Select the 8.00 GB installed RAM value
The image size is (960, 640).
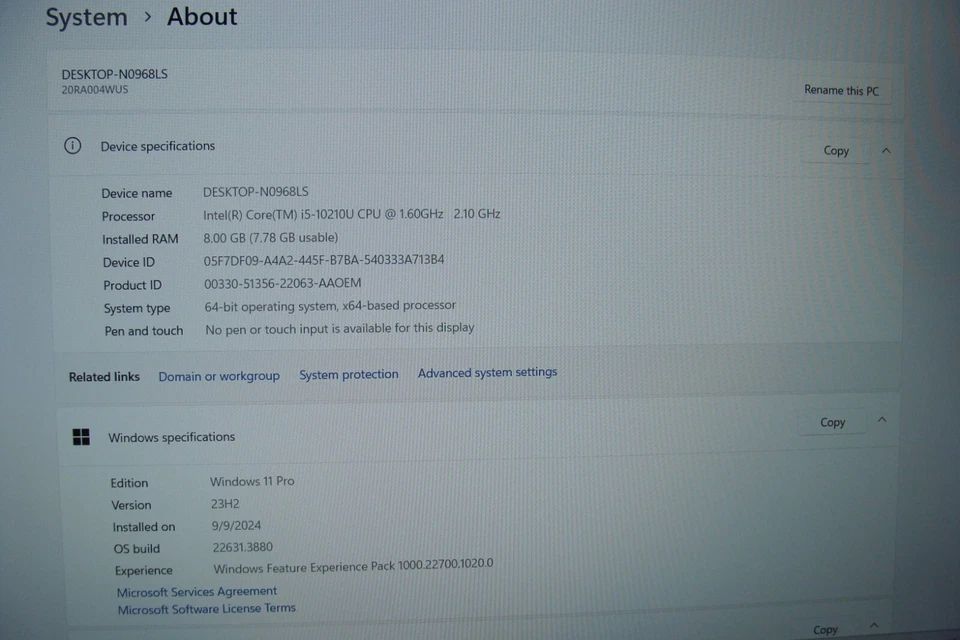click(271, 238)
